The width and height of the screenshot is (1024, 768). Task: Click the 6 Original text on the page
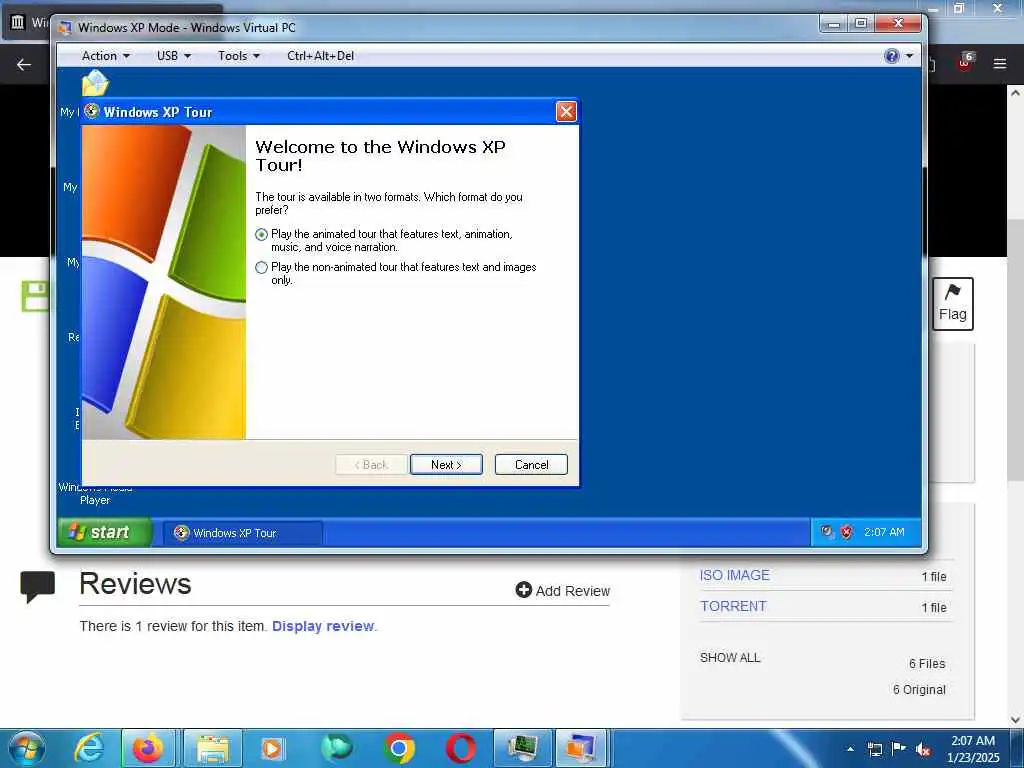[x=919, y=690]
